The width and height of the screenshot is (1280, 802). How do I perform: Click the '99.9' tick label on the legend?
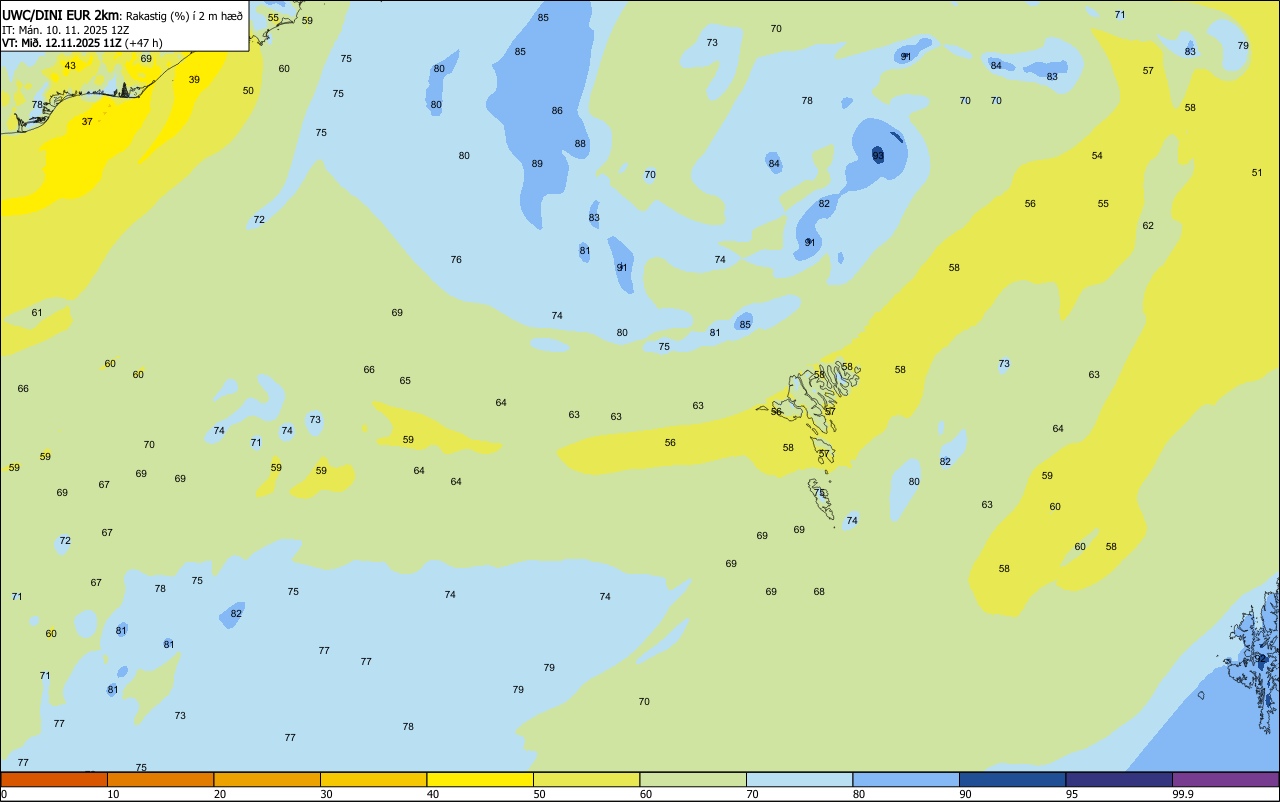1183,794
